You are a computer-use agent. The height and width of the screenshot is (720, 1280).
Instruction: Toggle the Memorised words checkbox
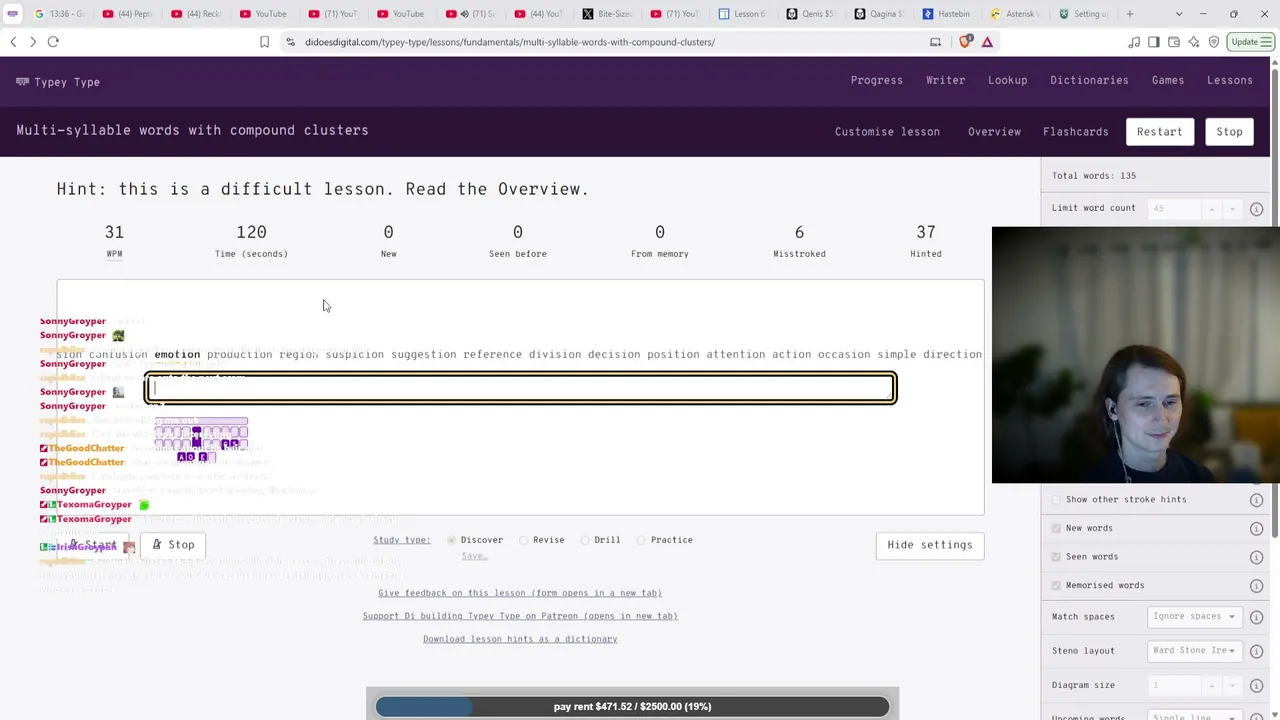(1057, 585)
